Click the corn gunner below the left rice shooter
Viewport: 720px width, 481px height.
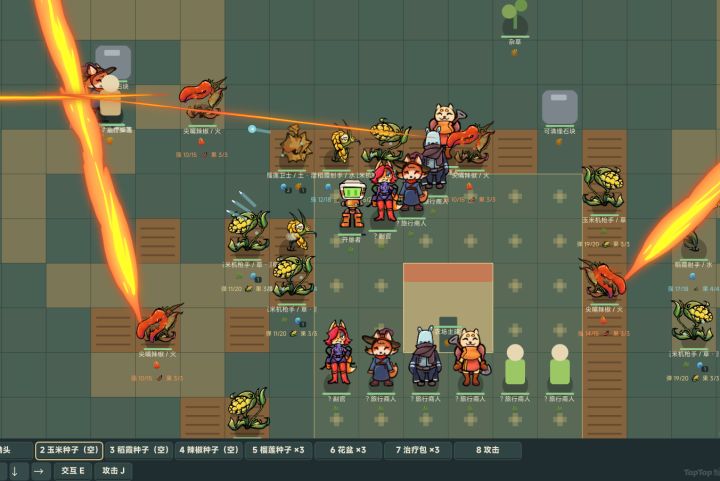tap(292, 277)
